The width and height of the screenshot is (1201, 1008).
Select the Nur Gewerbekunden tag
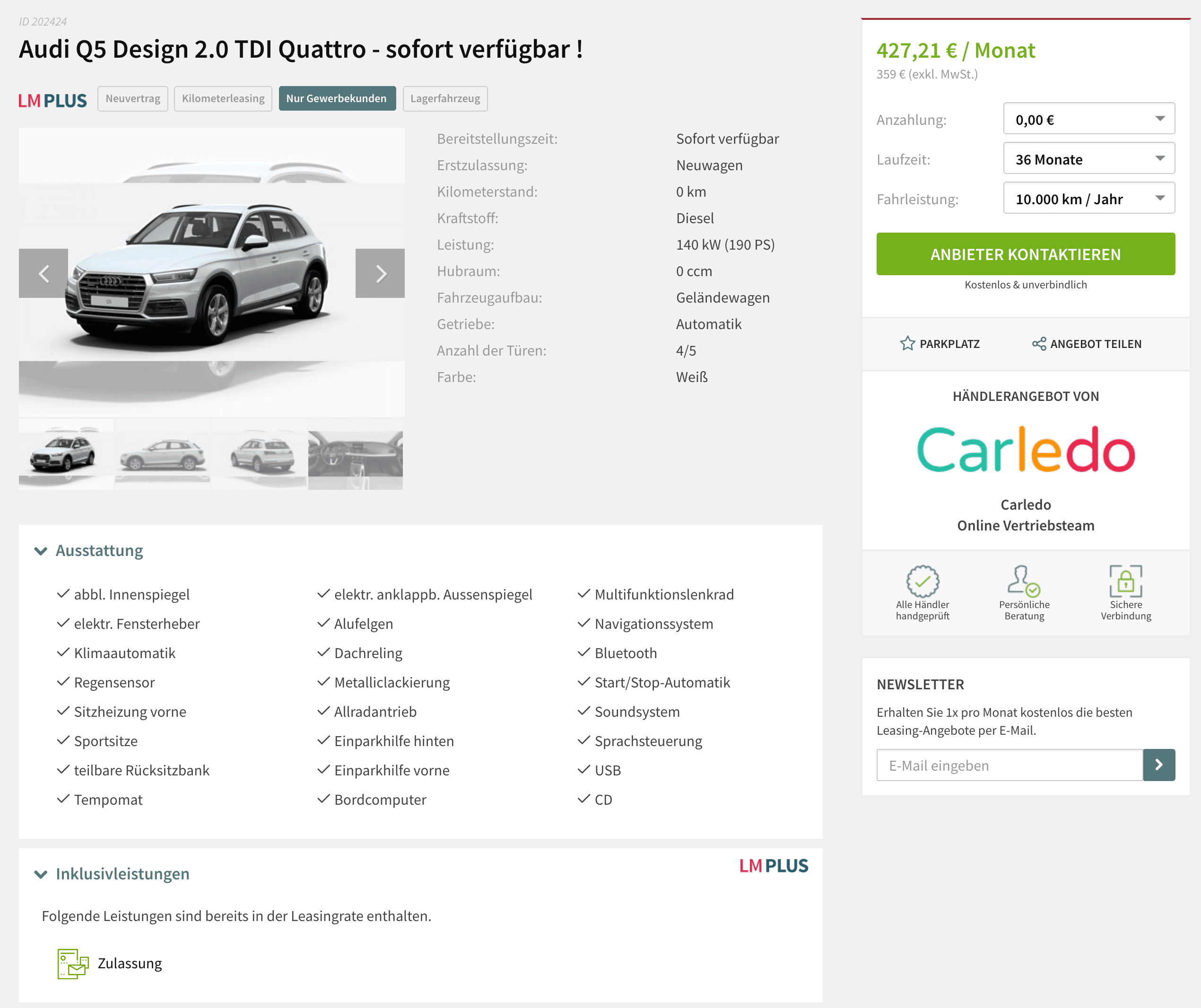338,98
